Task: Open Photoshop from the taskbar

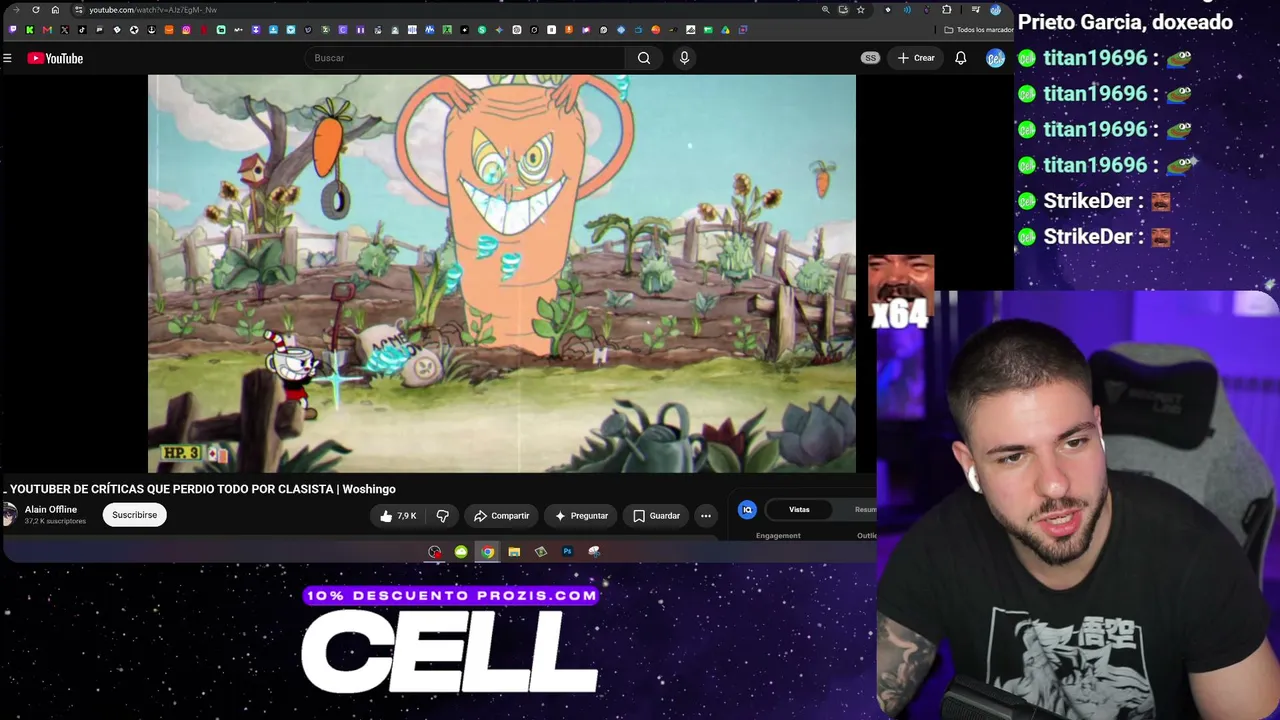Action: tap(567, 551)
